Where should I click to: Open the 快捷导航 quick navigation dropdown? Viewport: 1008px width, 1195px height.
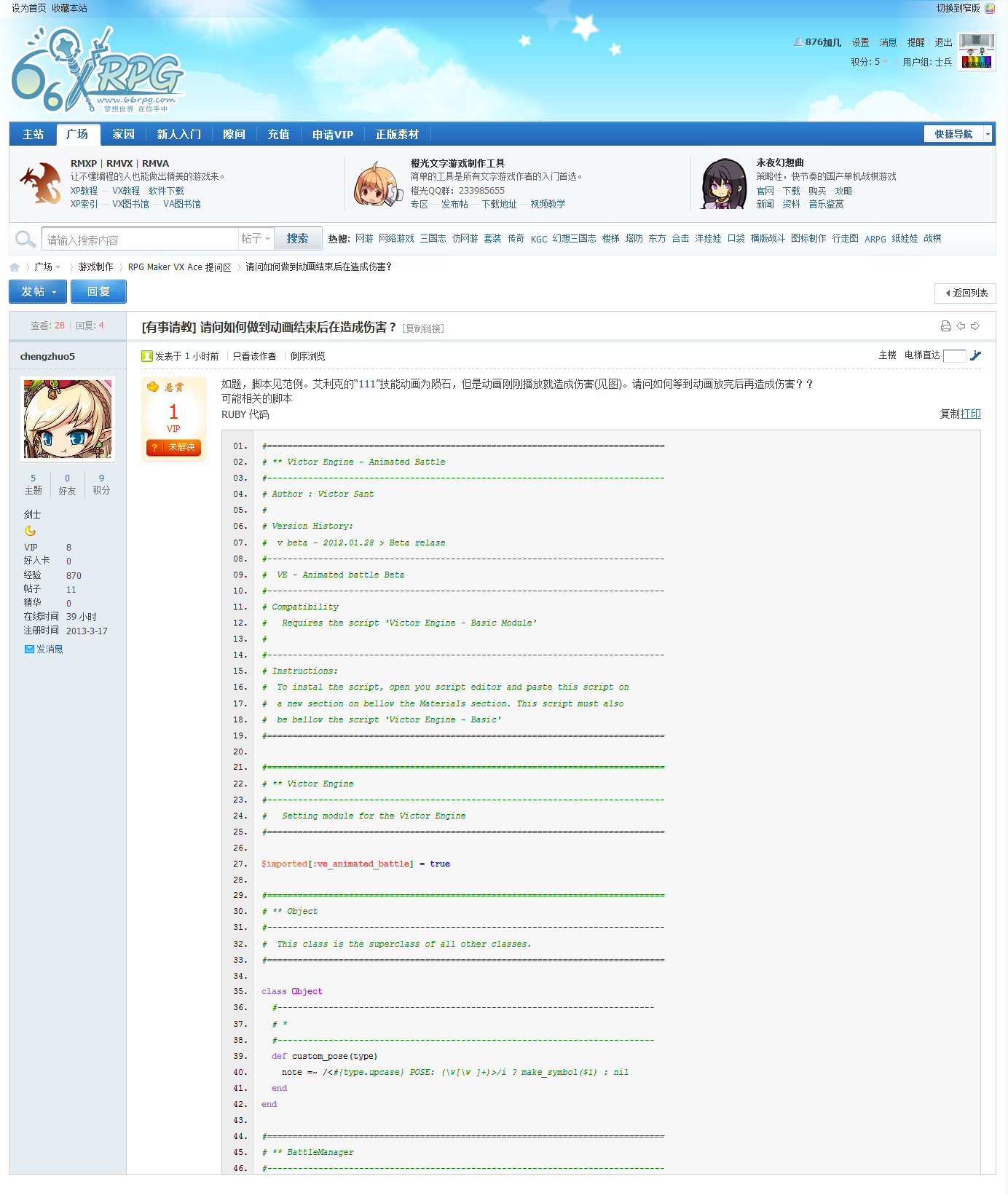click(x=958, y=134)
